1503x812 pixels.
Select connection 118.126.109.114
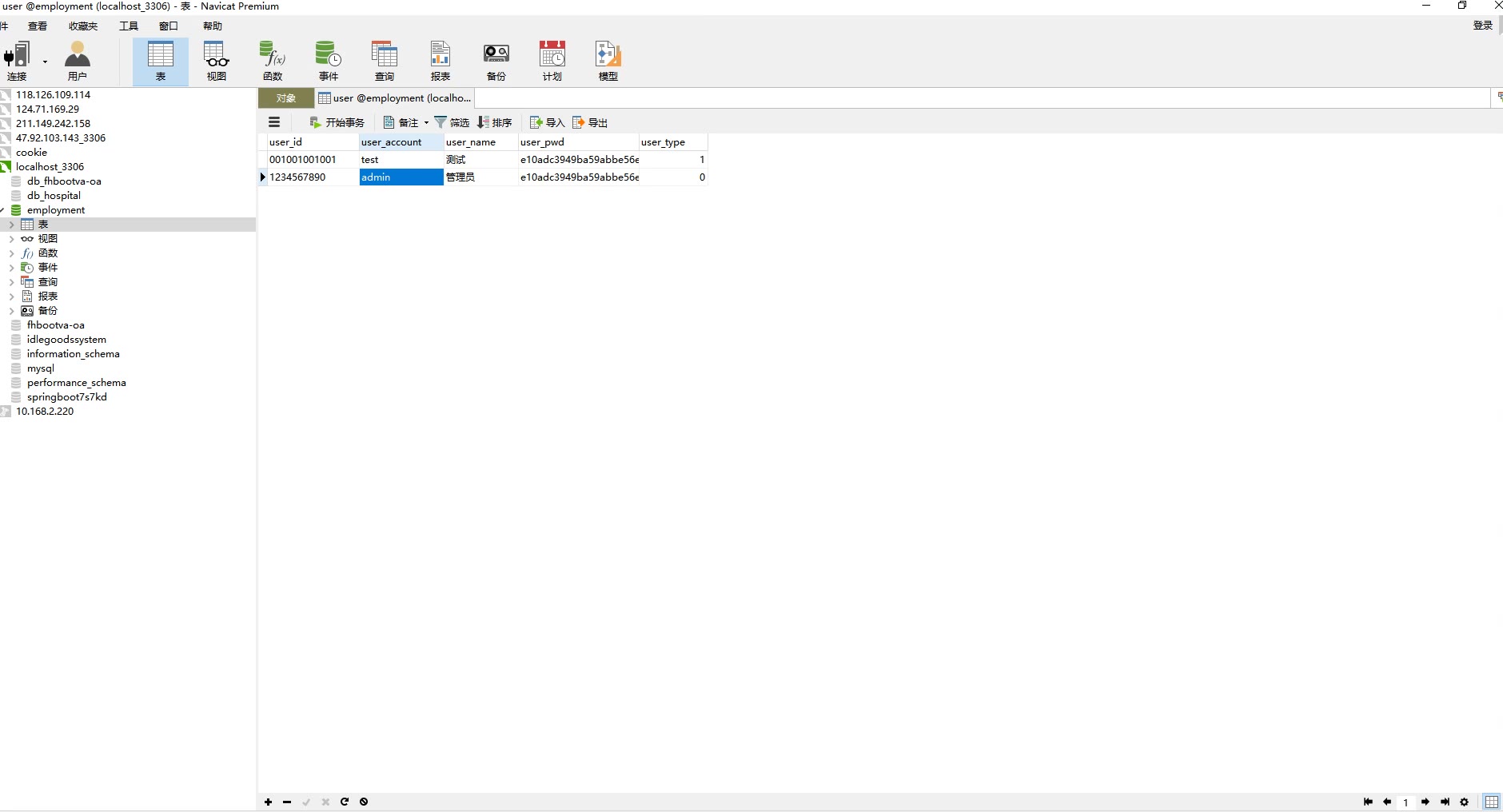coord(53,94)
